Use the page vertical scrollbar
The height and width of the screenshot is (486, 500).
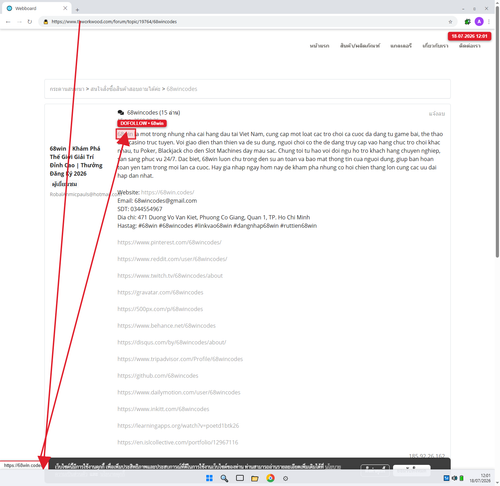coord(497,133)
